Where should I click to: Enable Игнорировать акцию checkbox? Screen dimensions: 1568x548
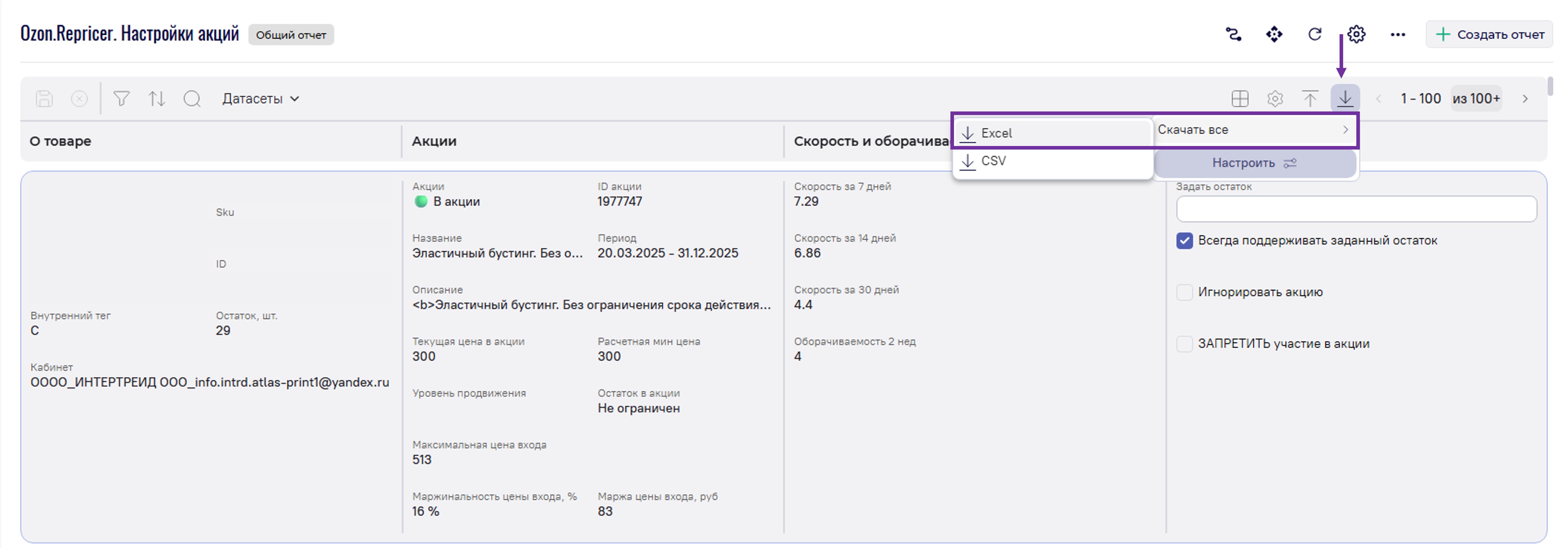1185,292
